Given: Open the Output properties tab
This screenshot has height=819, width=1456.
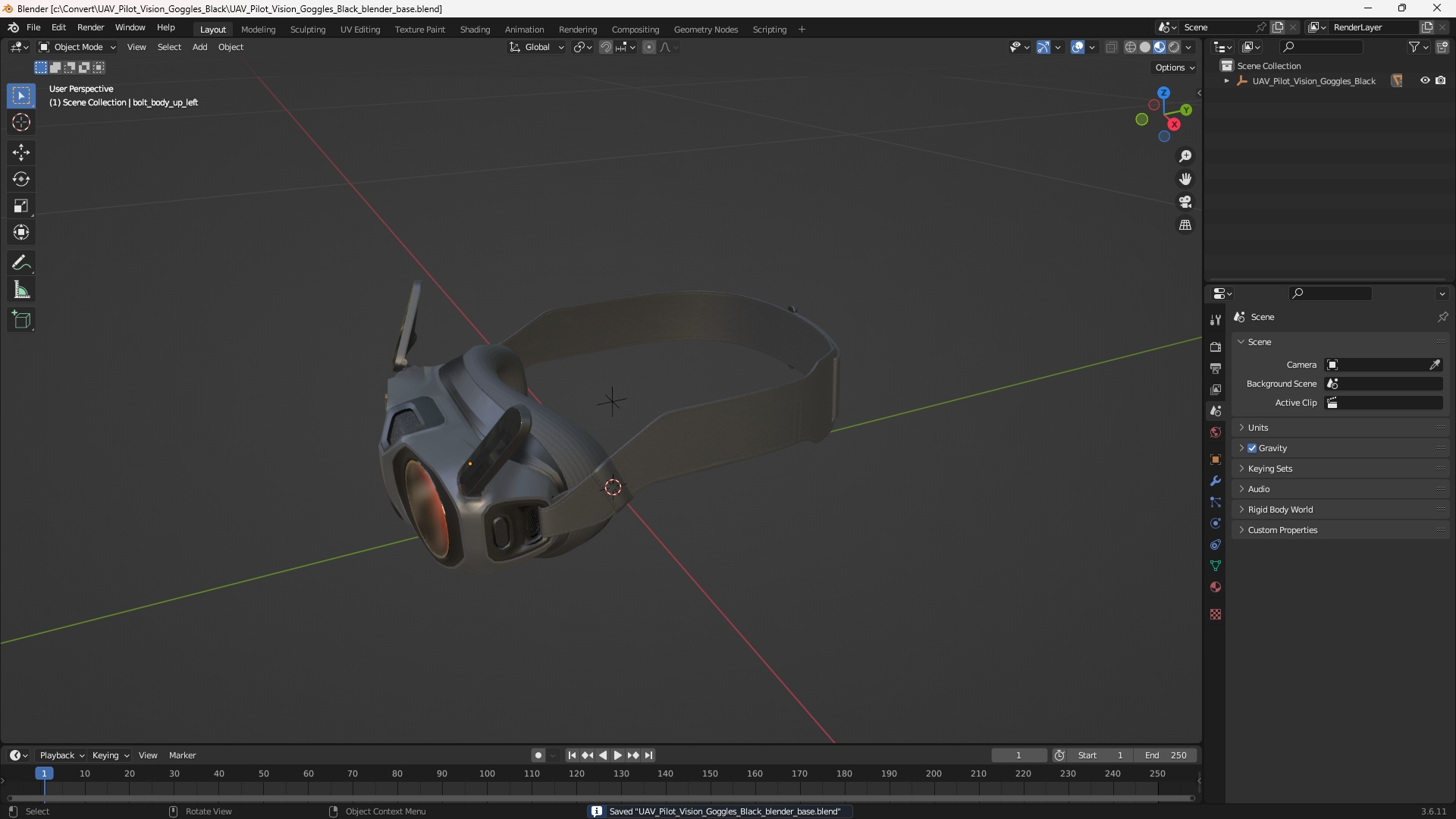Looking at the screenshot, I should click(x=1216, y=368).
